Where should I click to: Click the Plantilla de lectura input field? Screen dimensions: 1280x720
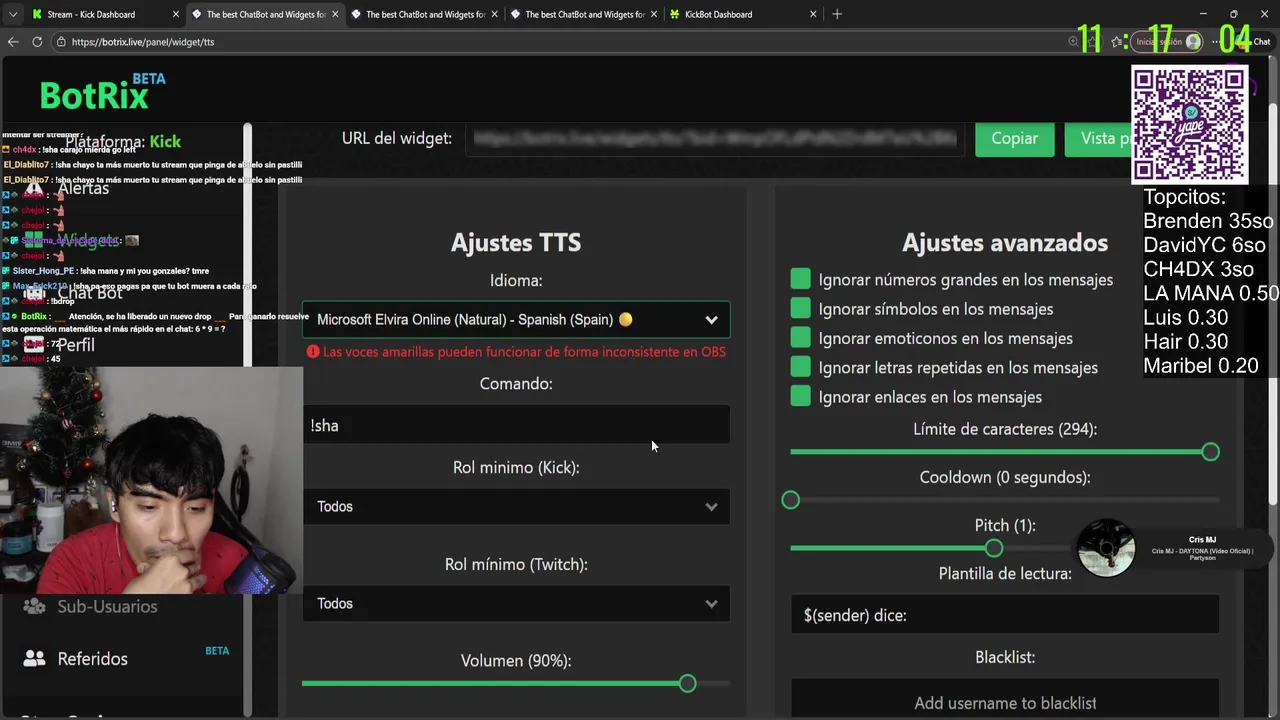coord(1004,615)
